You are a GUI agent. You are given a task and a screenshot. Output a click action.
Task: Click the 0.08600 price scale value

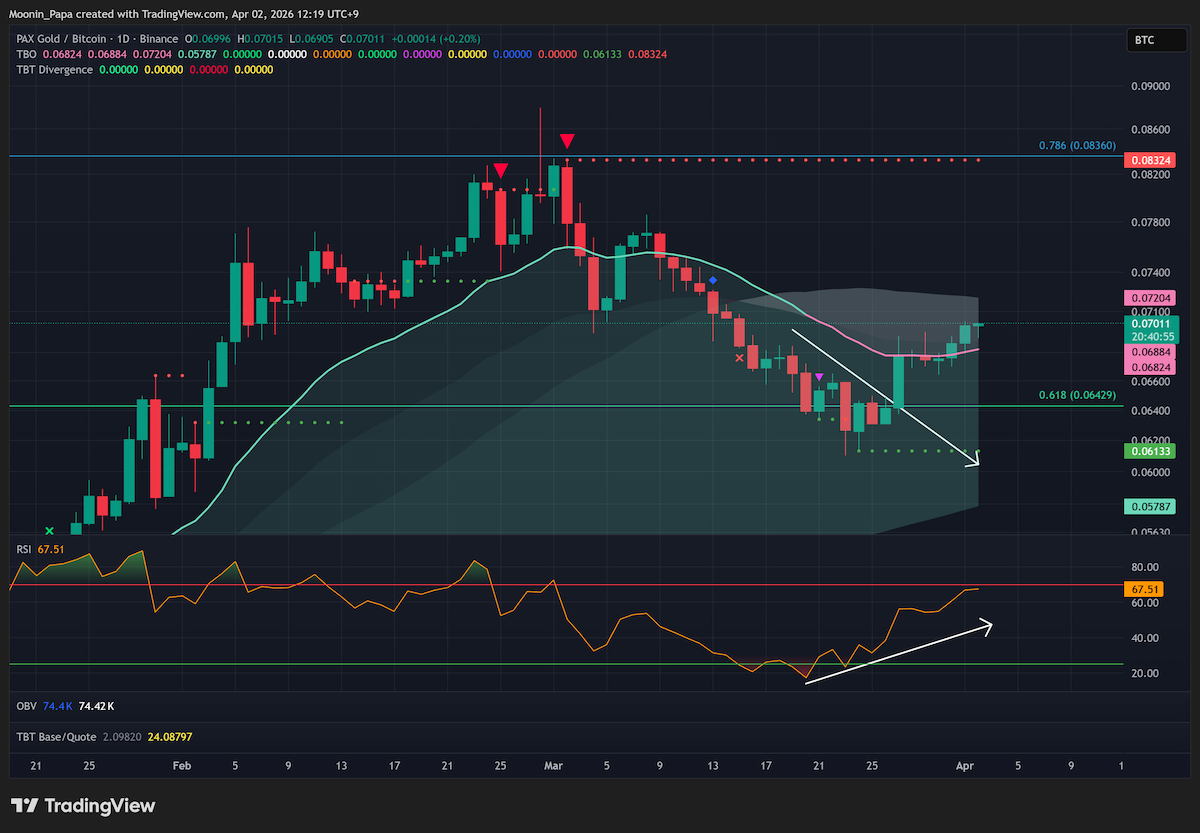pyautogui.click(x=1150, y=130)
